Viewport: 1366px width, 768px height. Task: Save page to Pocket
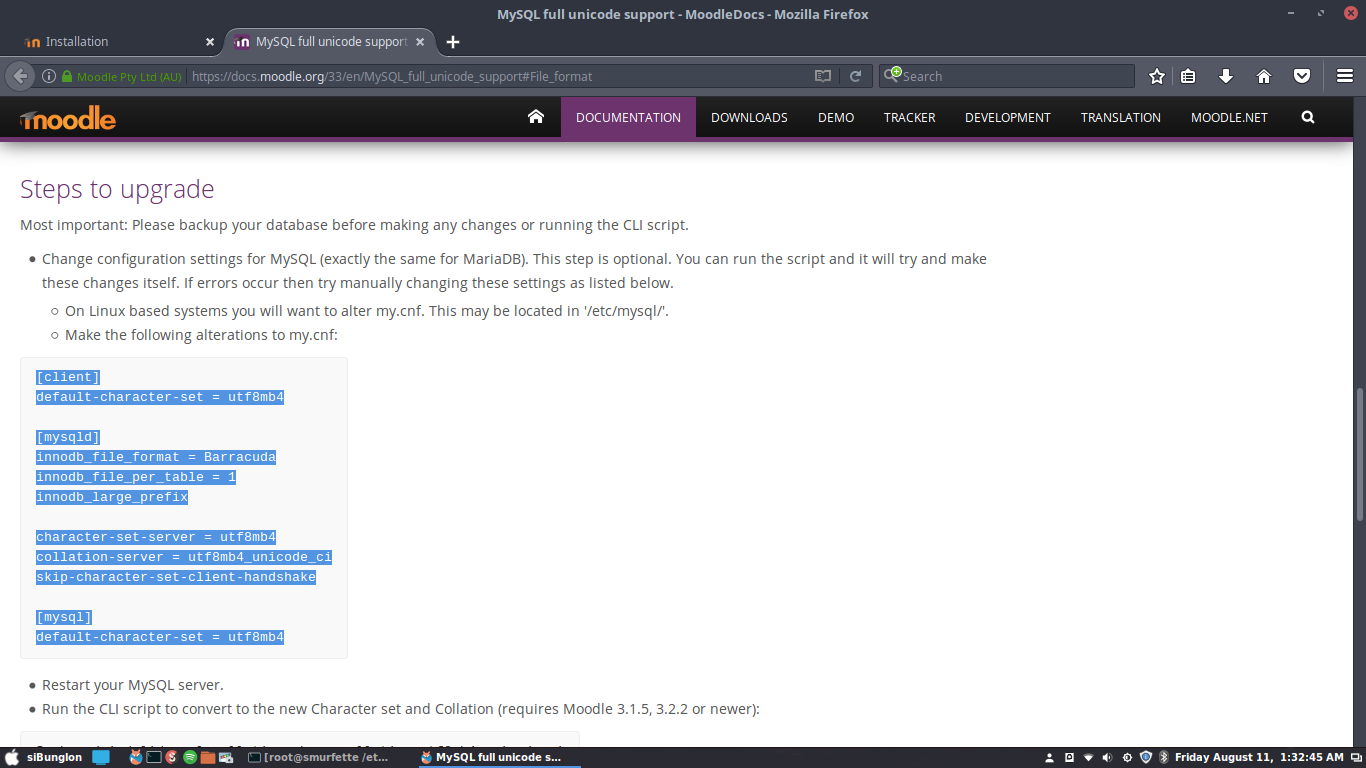point(1302,76)
